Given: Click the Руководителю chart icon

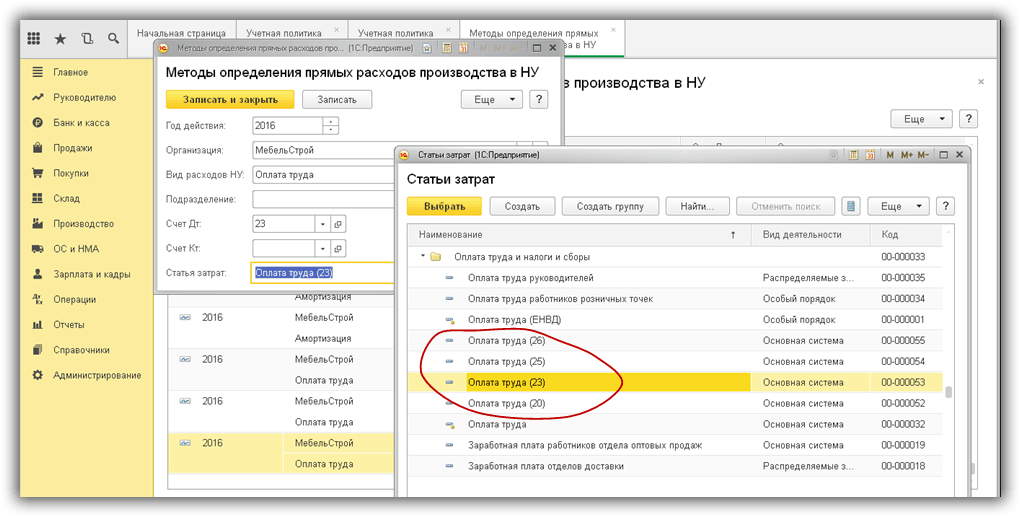Looking at the screenshot, I should tap(38, 98).
